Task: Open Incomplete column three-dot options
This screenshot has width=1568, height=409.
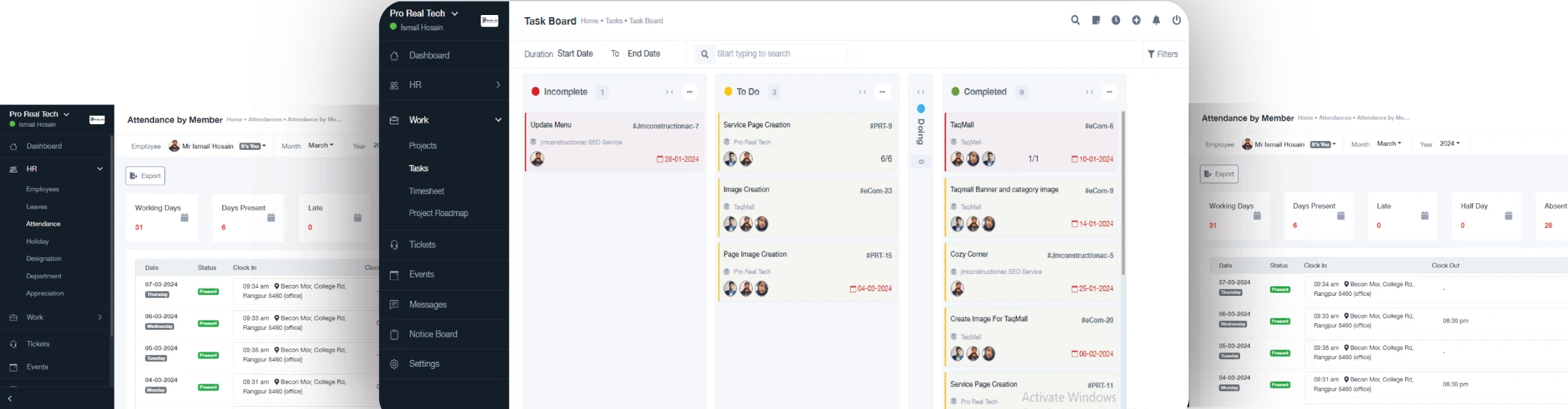Action: (690, 92)
